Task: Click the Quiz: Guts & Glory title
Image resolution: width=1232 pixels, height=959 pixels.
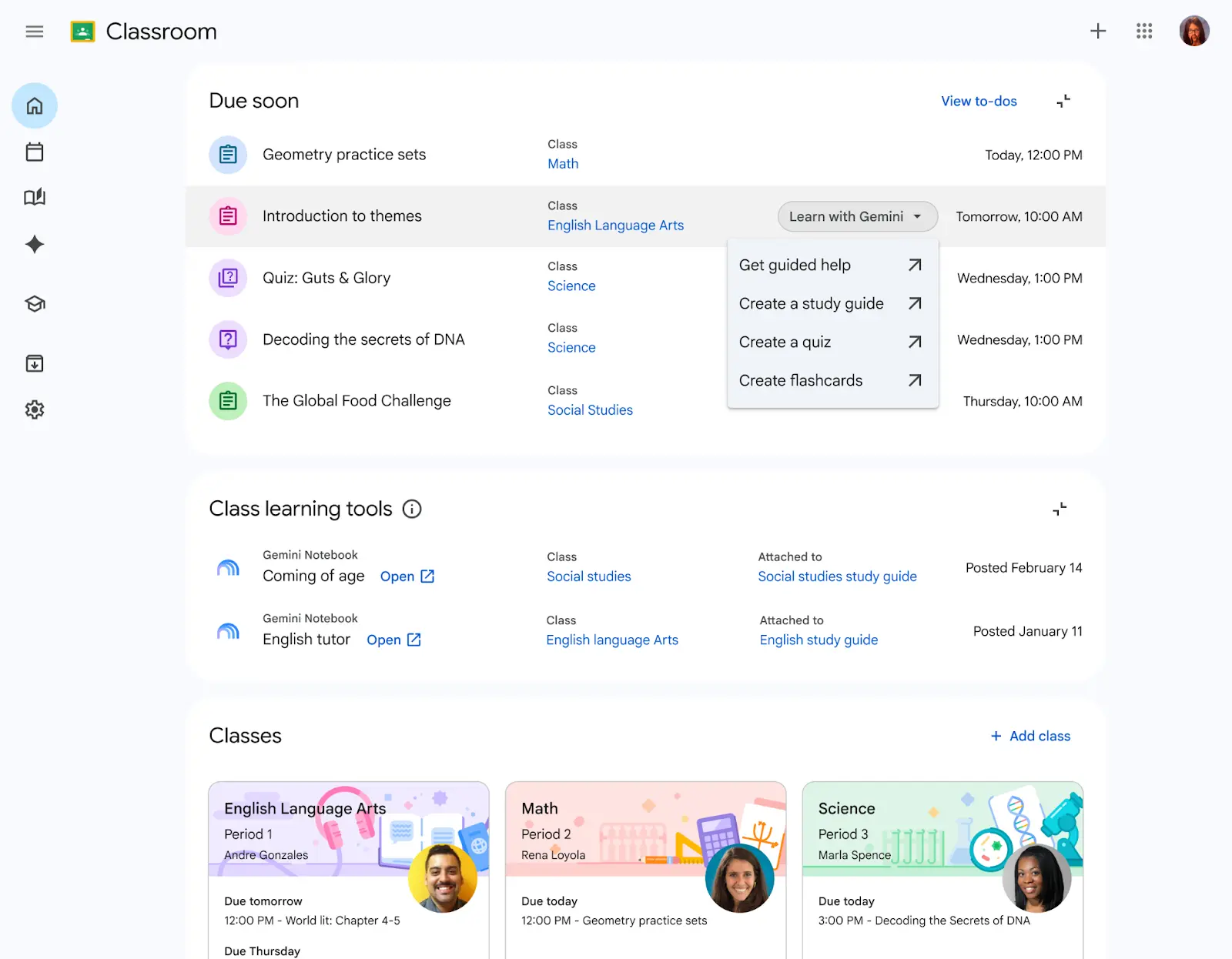Action: 326,278
